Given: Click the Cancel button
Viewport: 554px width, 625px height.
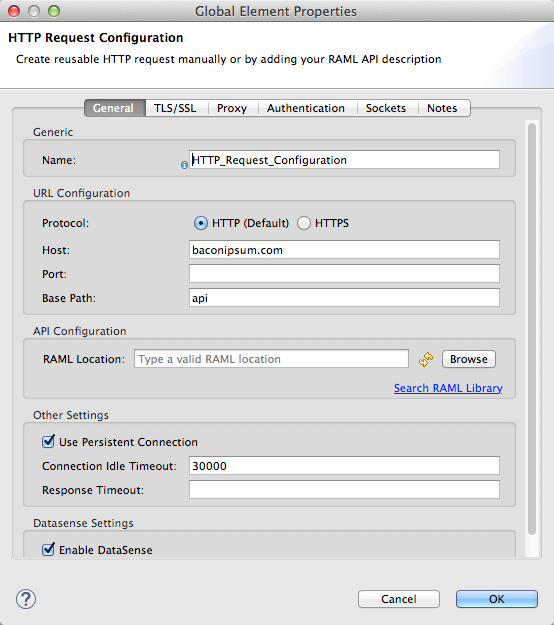Looking at the screenshot, I should [x=399, y=599].
